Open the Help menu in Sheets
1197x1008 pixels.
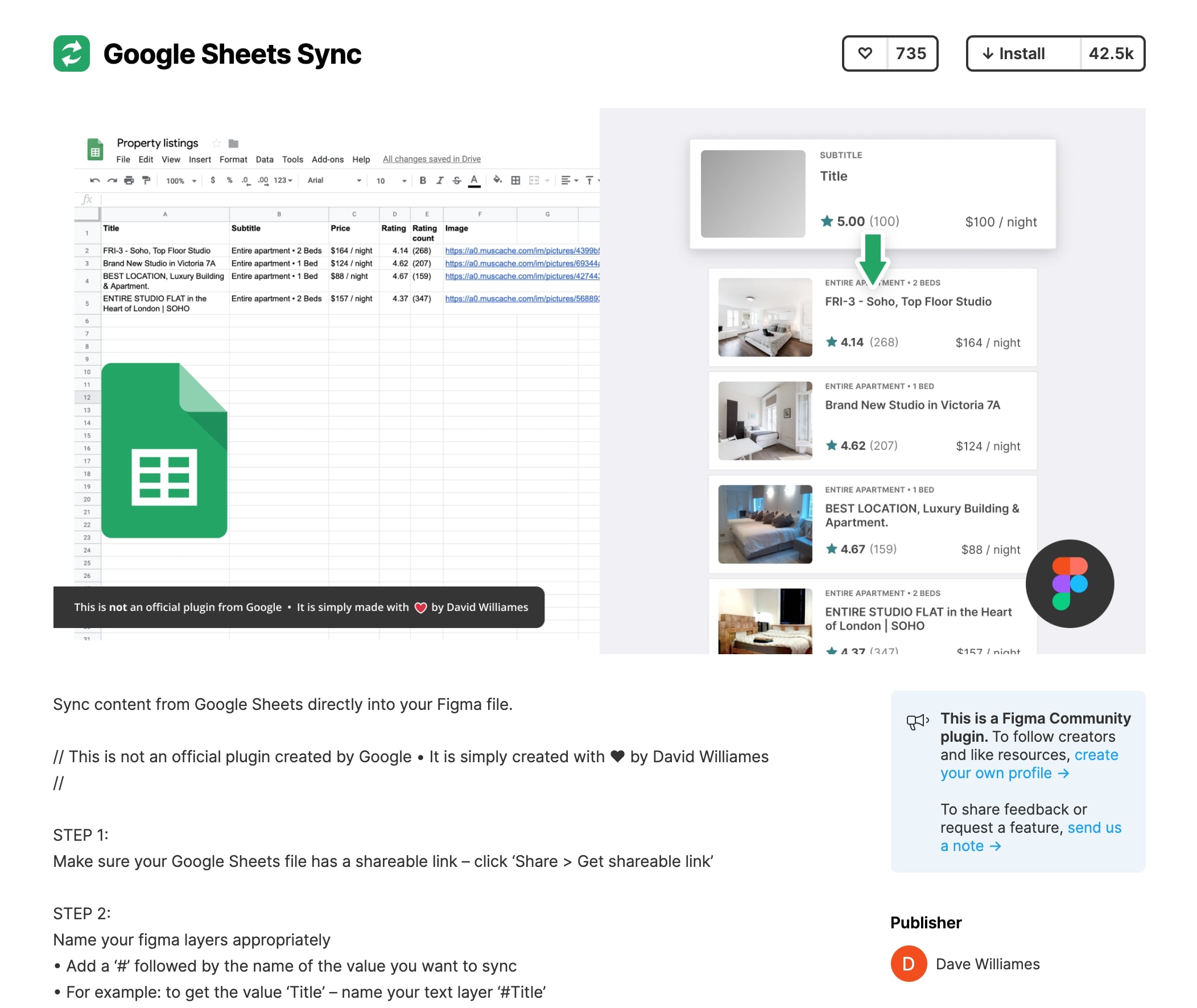(361, 159)
